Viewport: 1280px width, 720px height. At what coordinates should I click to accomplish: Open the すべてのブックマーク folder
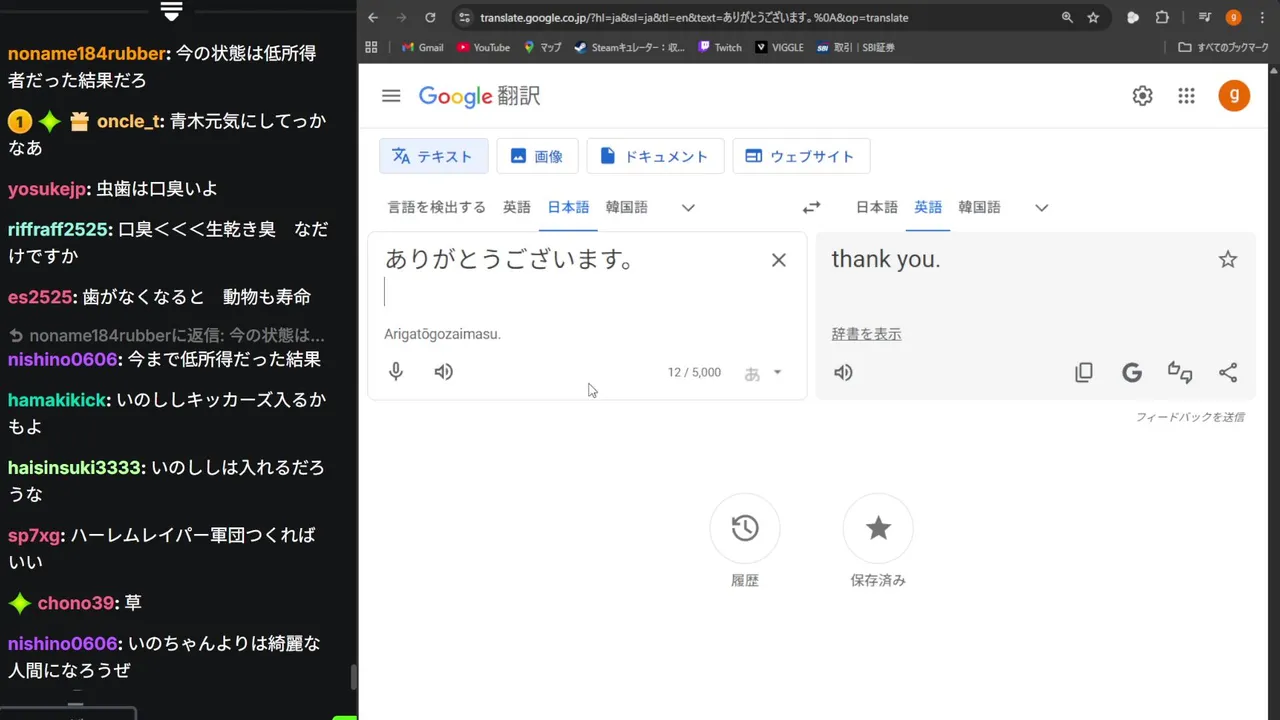pos(1224,47)
